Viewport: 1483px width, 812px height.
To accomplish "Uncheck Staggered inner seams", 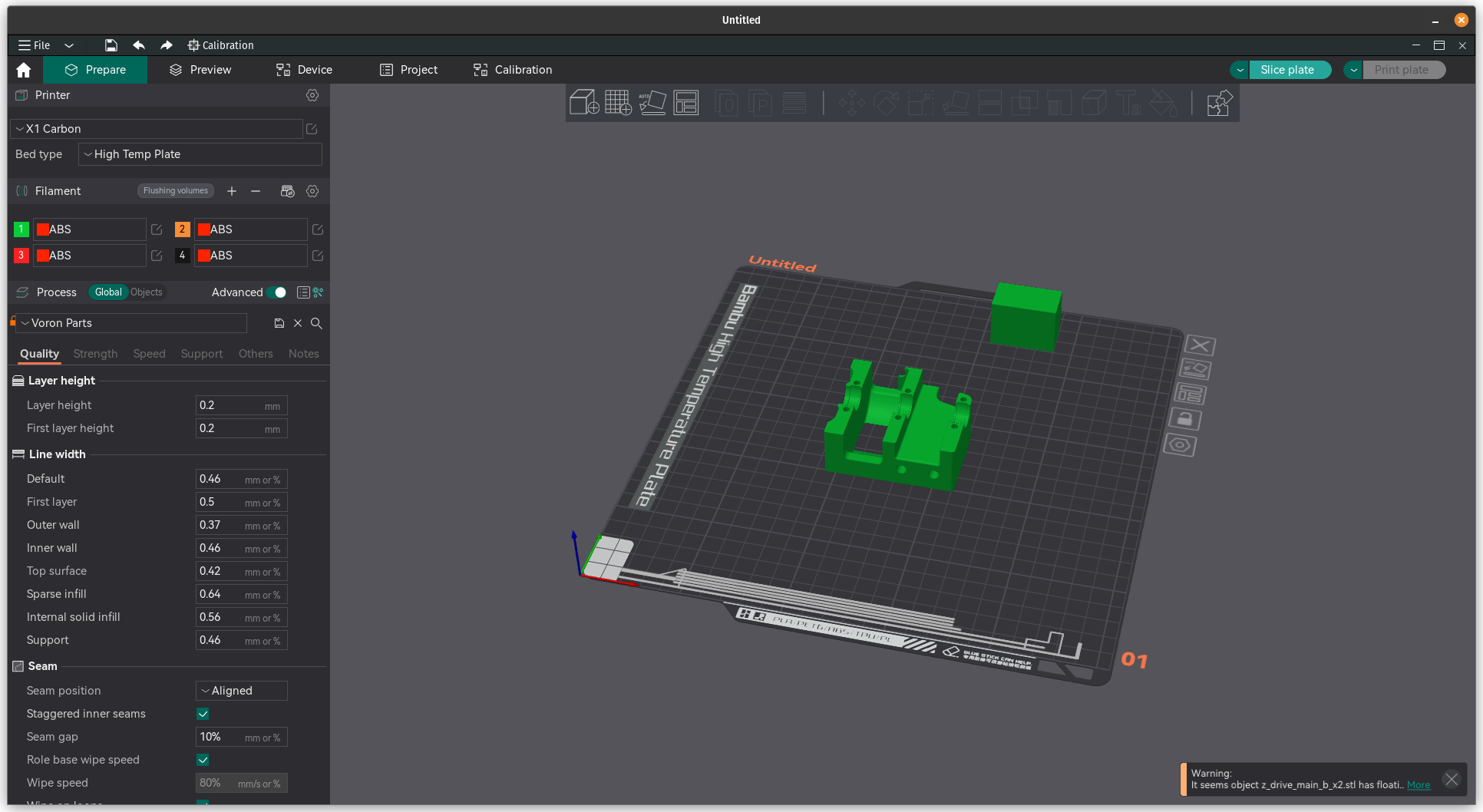I will click(x=203, y=714).
